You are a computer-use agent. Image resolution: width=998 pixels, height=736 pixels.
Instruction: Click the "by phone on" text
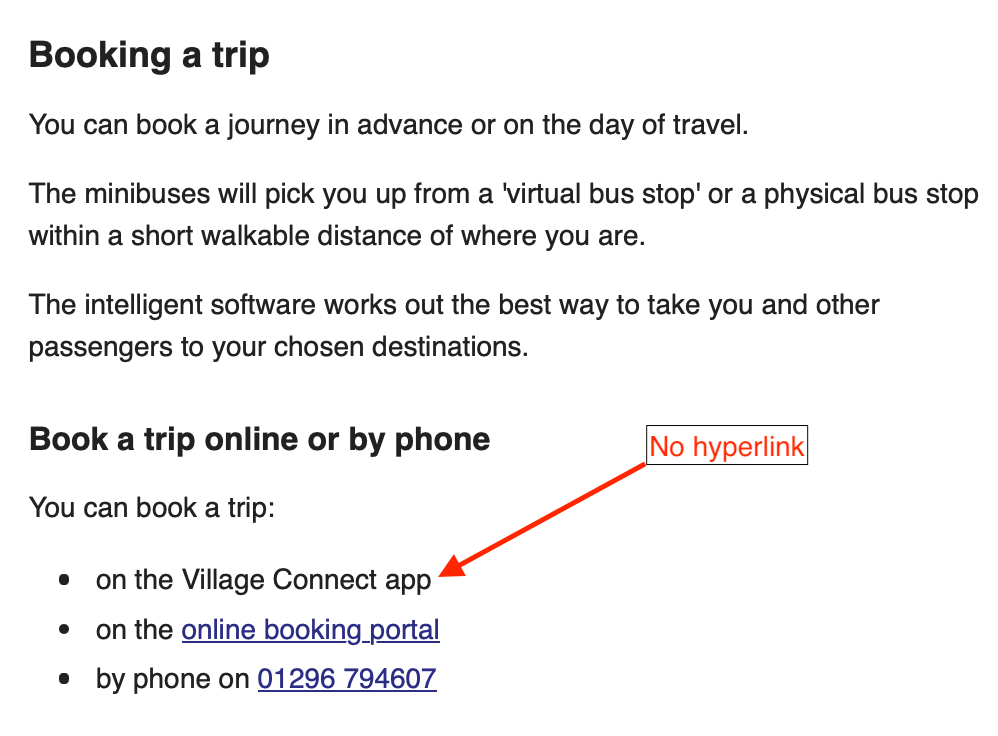pos(172,680)
